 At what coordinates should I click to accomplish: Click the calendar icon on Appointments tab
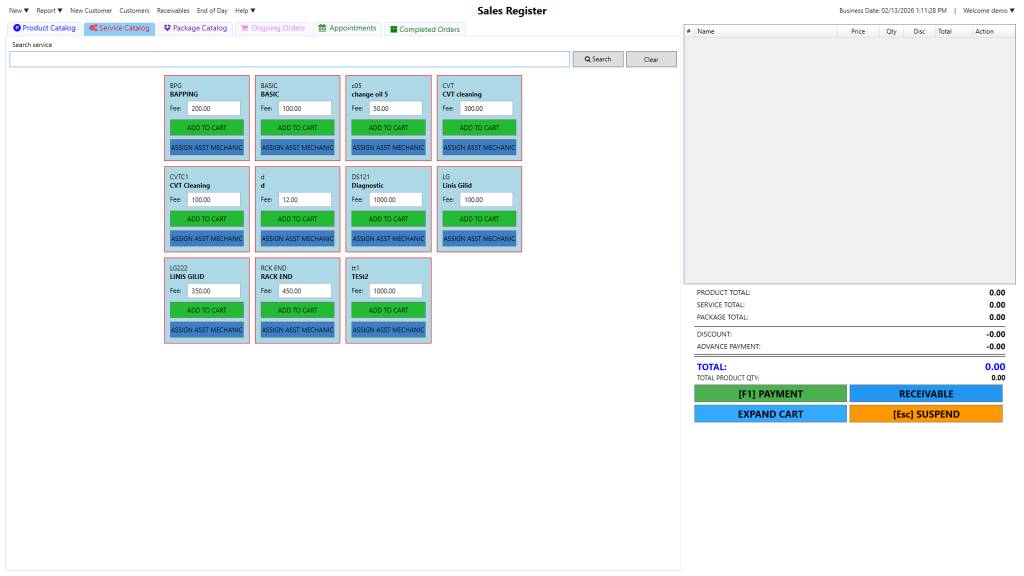(x=322, y=28)
